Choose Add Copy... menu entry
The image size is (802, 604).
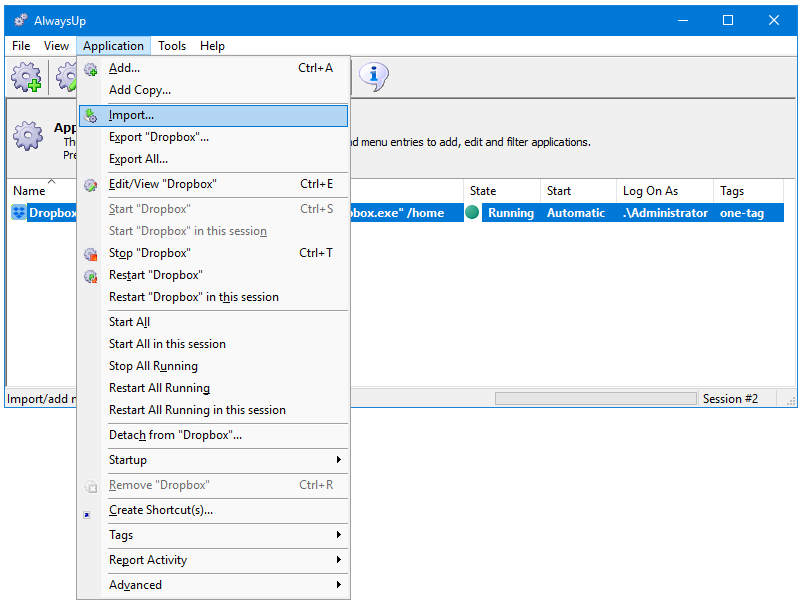tap(213, 90)
